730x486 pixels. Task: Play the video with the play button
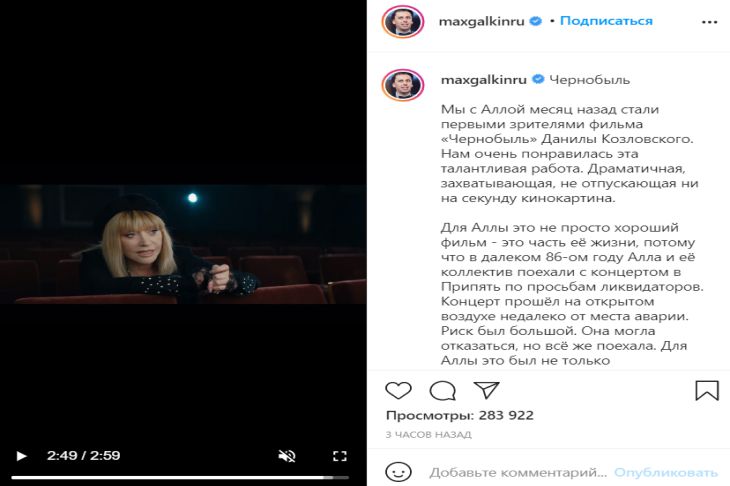click(x=21, y=456)
